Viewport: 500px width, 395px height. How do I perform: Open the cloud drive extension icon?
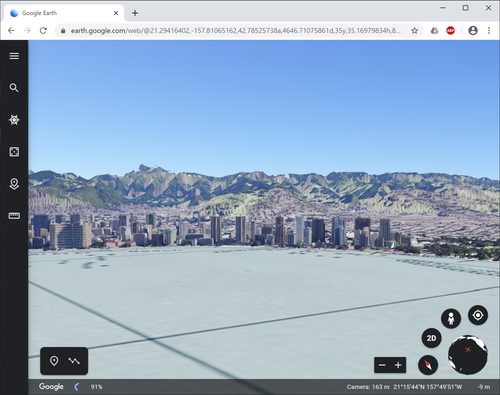point(434,31)
